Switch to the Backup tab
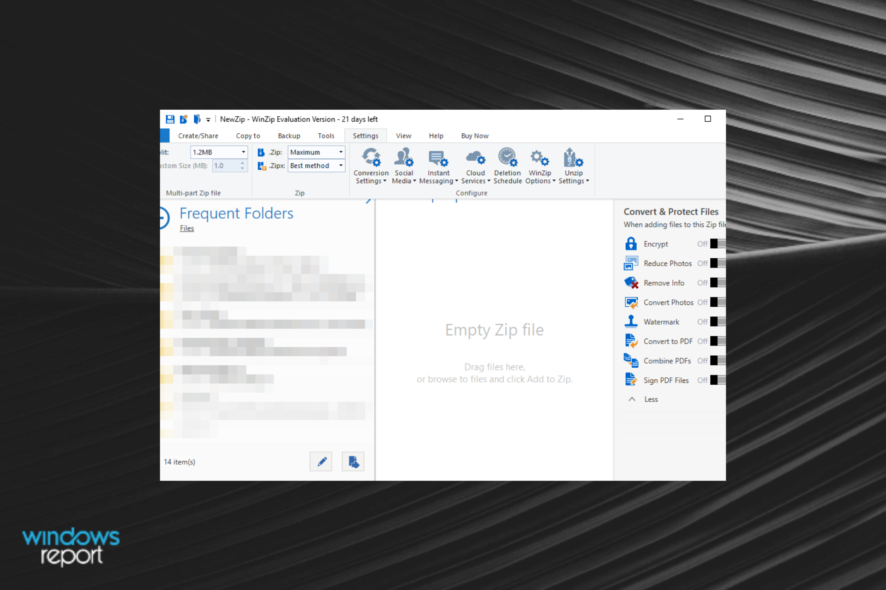Screen dimensions: 886x590 point(289,136)
